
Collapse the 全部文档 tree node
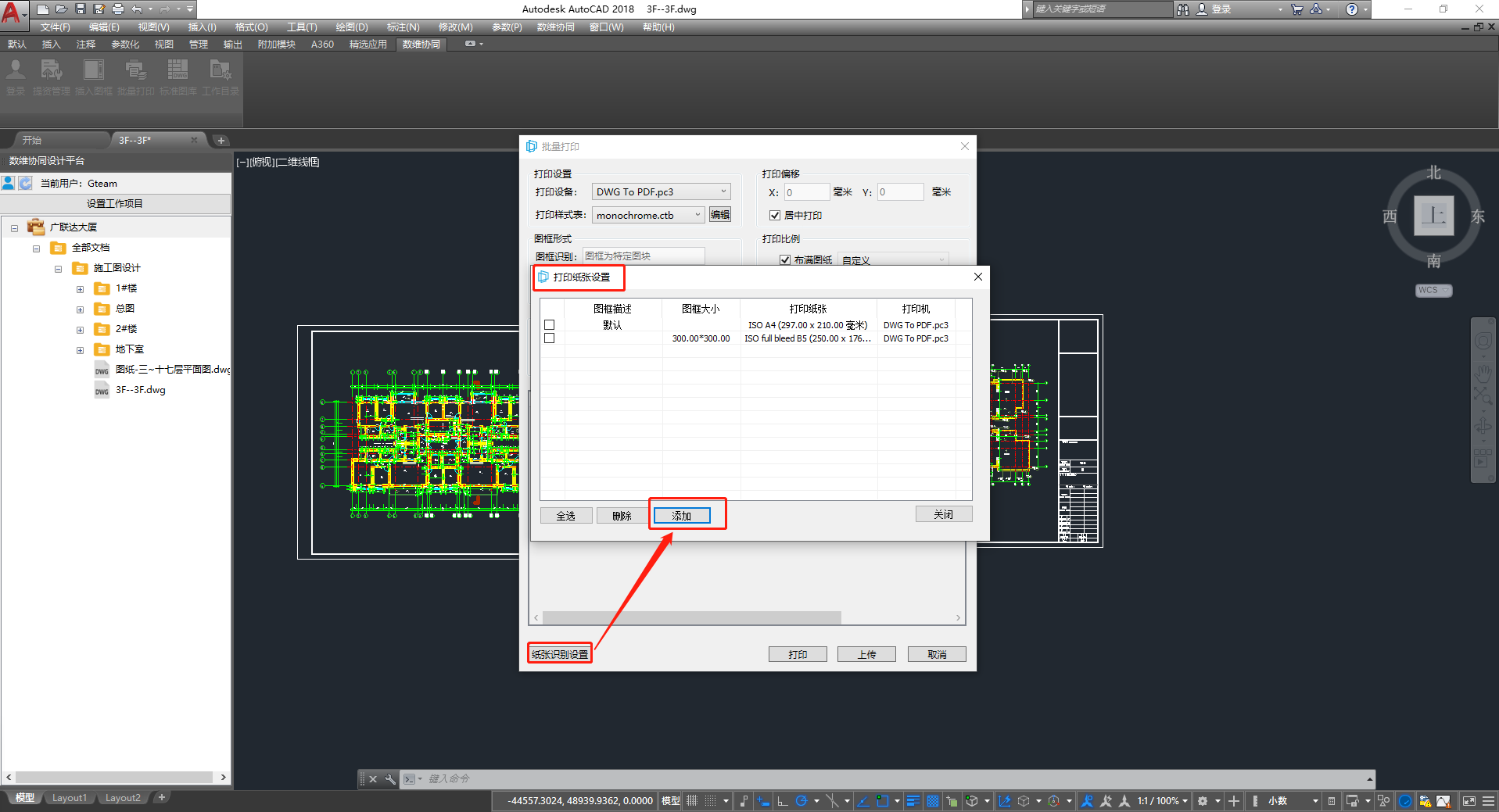(x=36, y=249)
